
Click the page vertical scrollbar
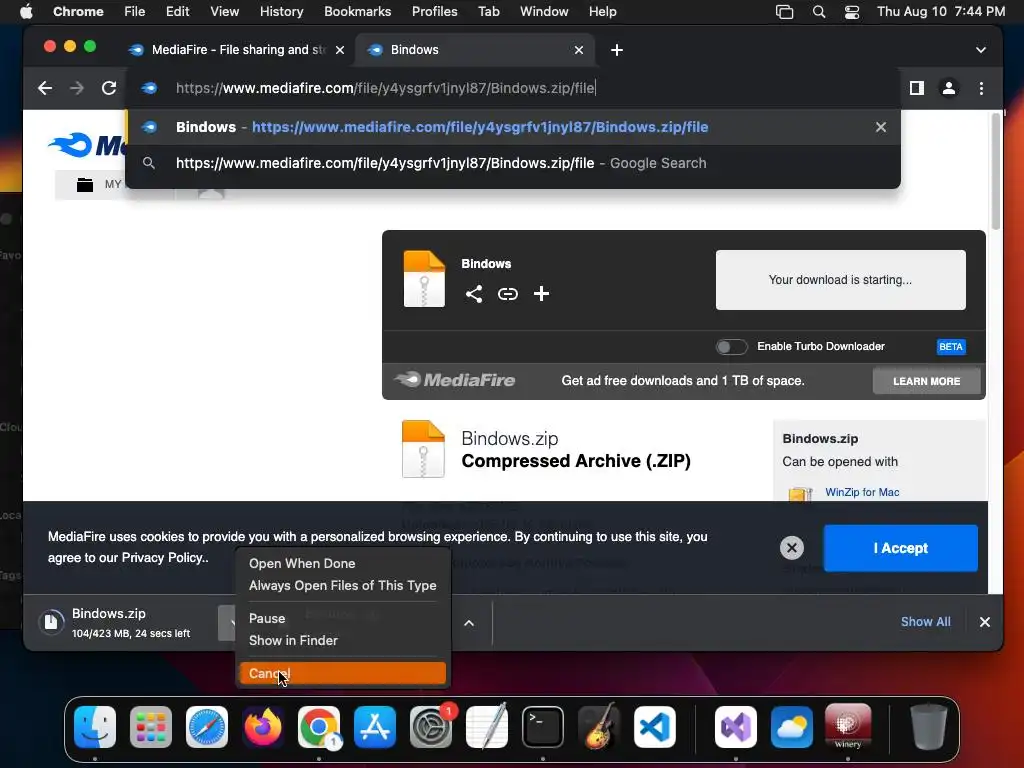point(995,172)
